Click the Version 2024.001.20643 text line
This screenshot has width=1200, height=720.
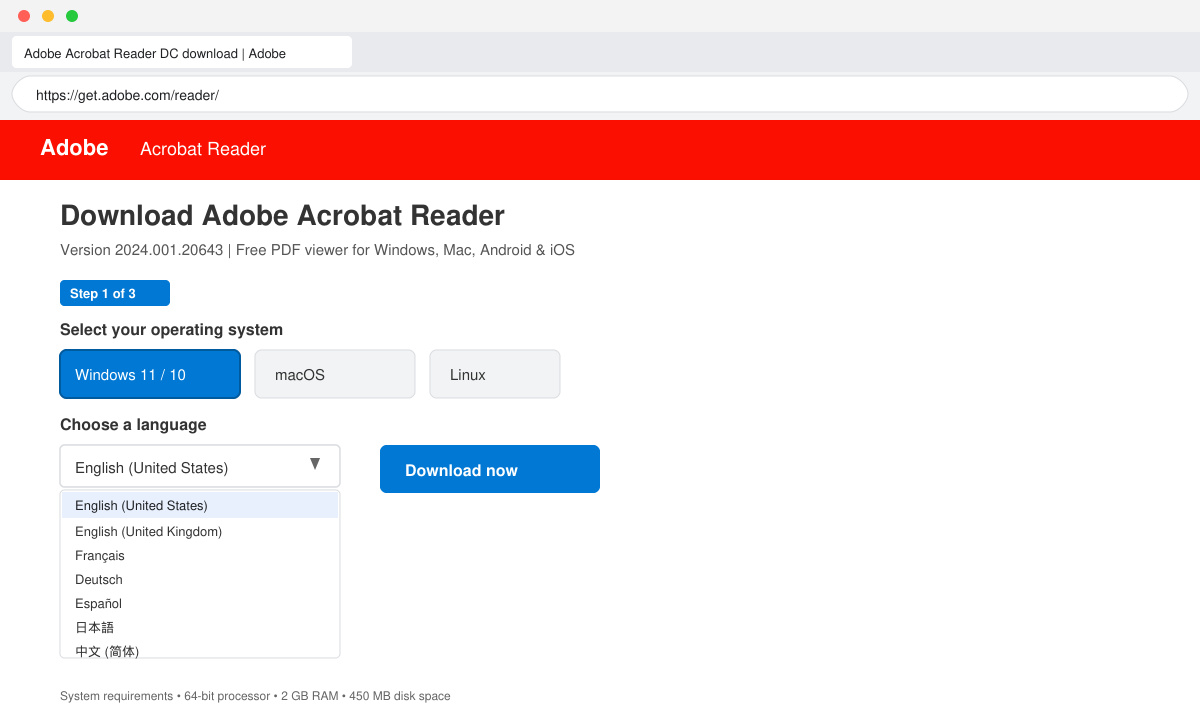(x=317, y=250)
